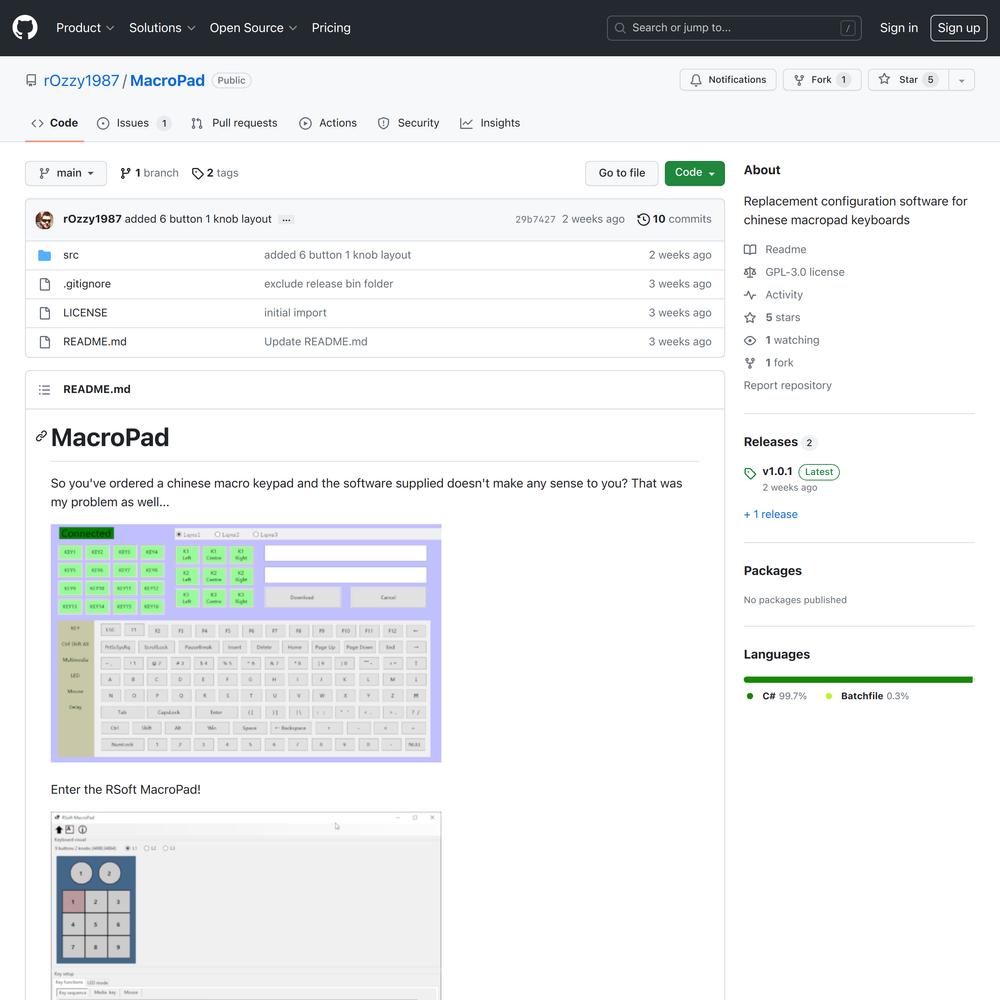Switch to the Insights tab
The image size is (1000, 1000).
point(490,123)
